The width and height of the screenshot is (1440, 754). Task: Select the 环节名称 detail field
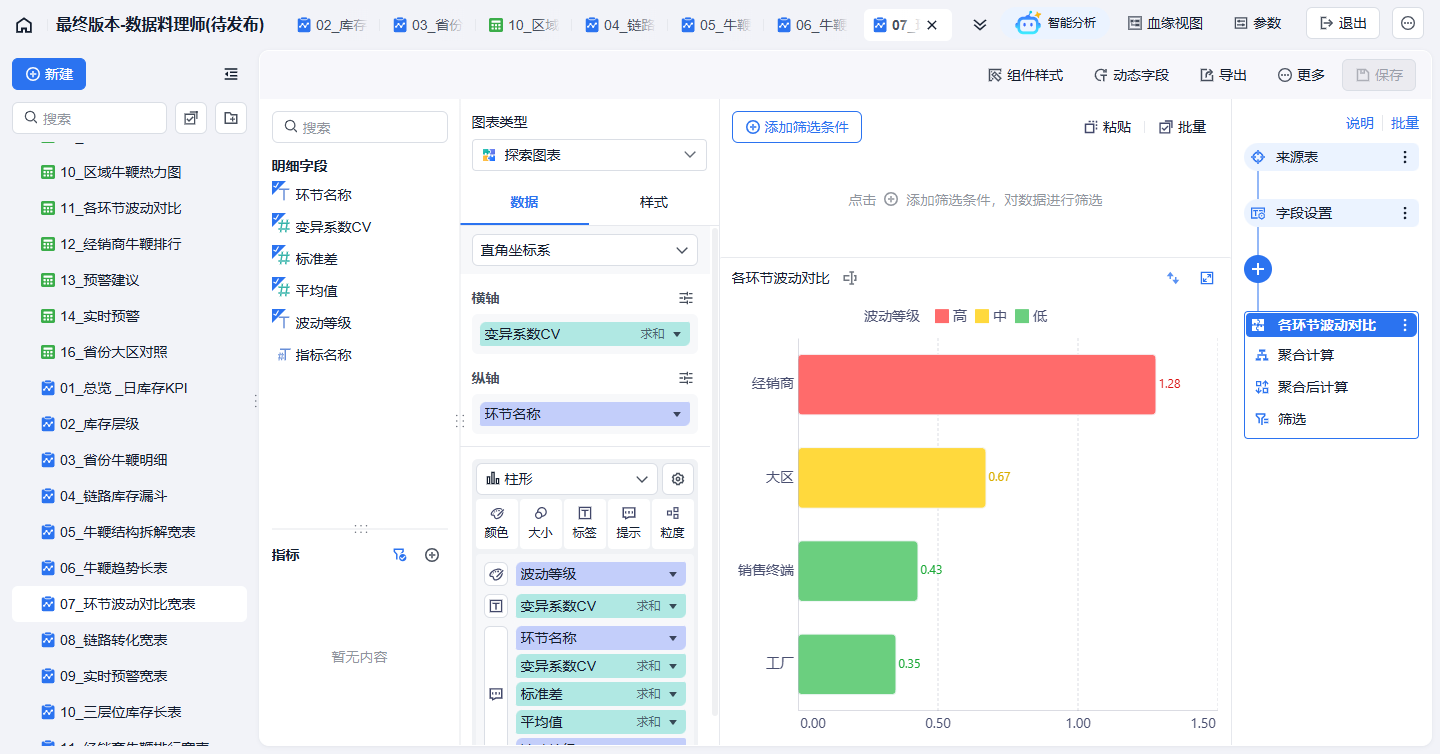(323, 195)
